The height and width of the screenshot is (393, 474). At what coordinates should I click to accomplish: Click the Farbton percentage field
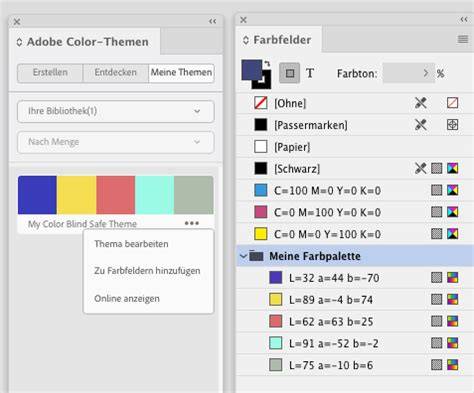408,73
